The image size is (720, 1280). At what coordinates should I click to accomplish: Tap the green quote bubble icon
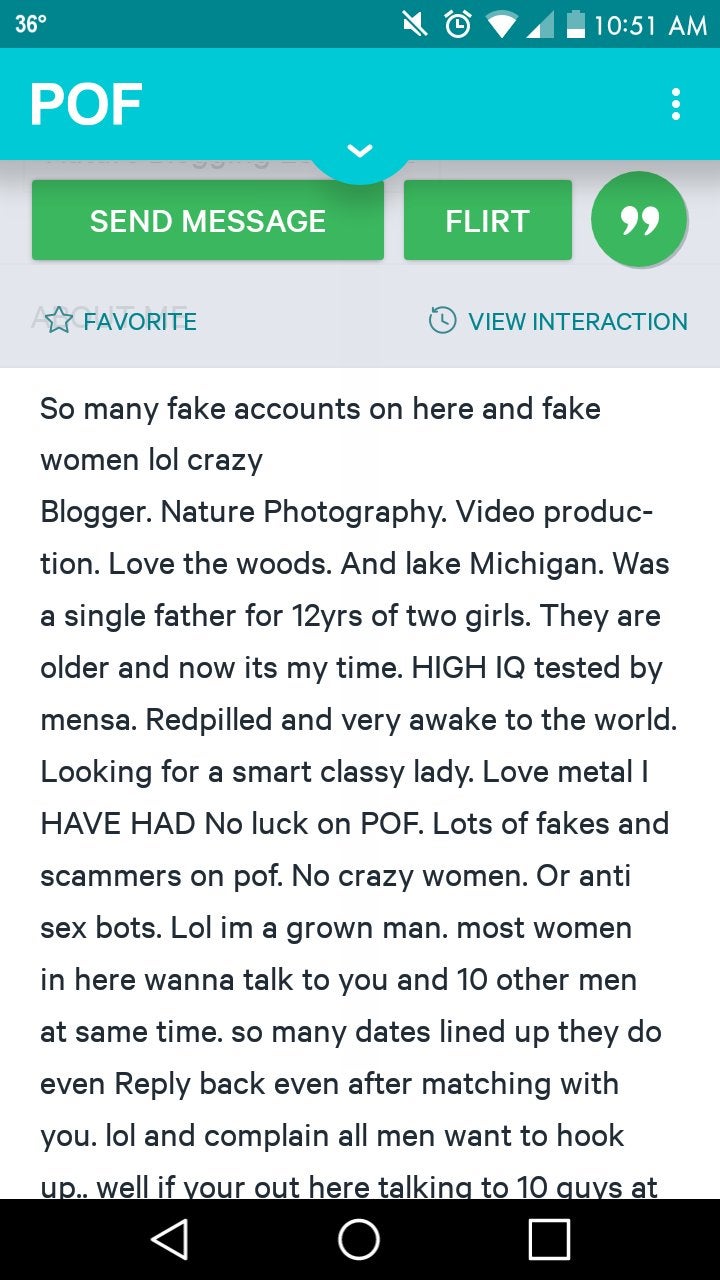point(639,220)
